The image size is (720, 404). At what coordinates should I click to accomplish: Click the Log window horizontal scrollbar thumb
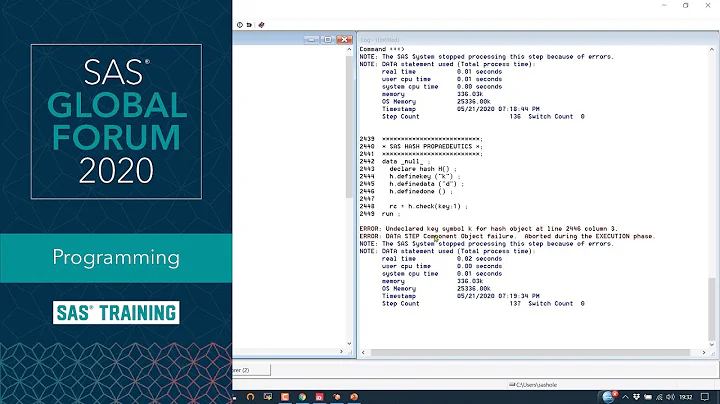530,353
